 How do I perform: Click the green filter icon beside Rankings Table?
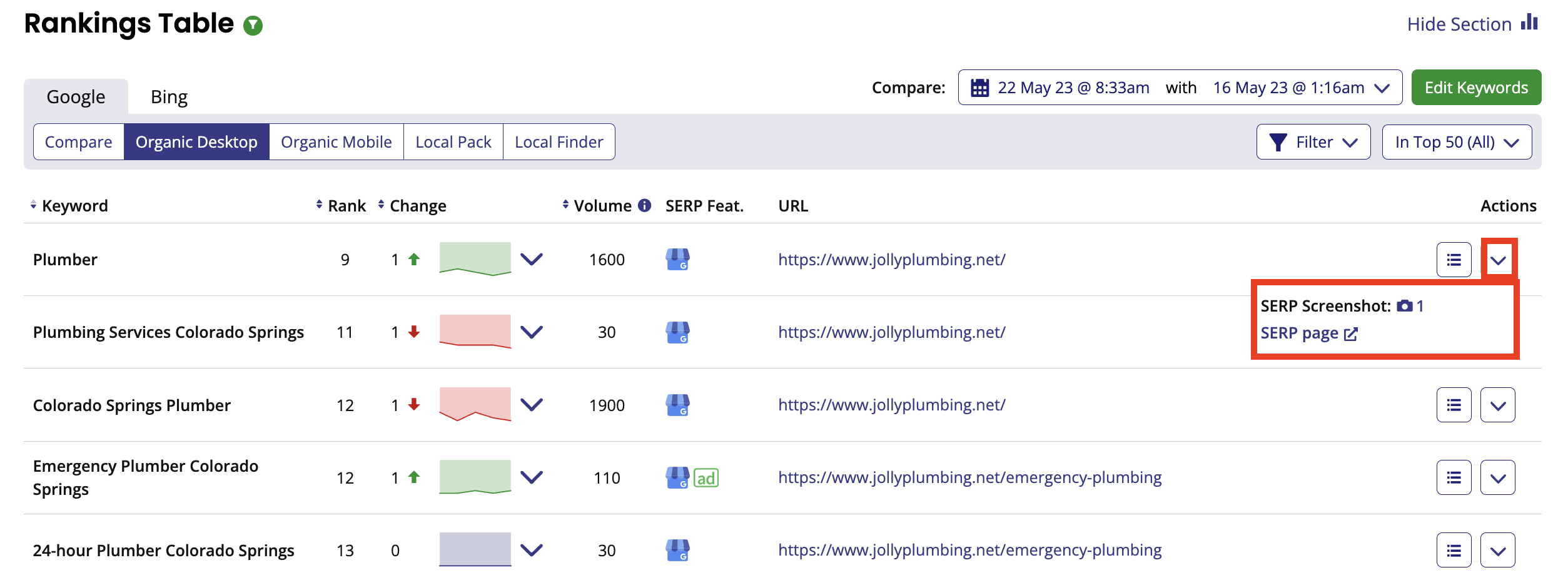click(253, 26)
